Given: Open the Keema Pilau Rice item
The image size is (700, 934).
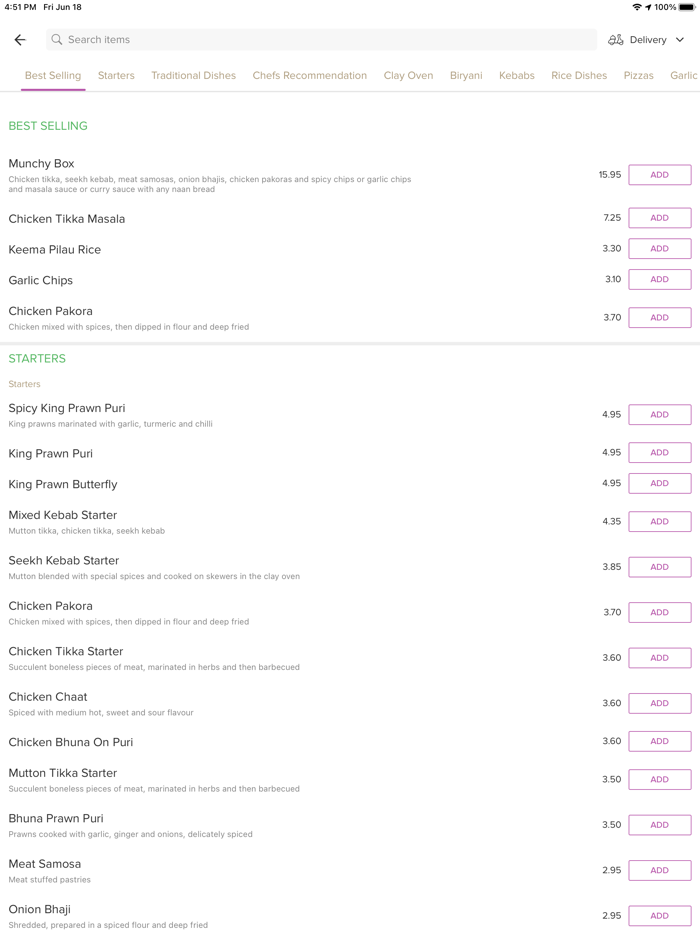Looking at the screenshot, I should pos(55,250).
